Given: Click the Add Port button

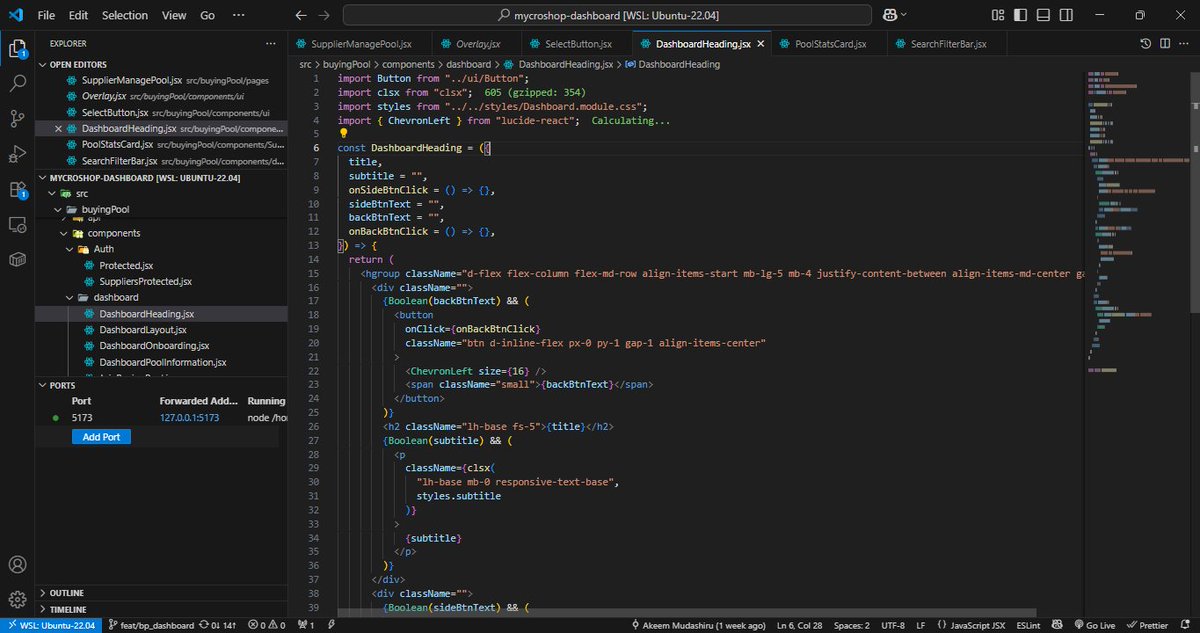Looking at the screenshot, I should tap(102, 437).
